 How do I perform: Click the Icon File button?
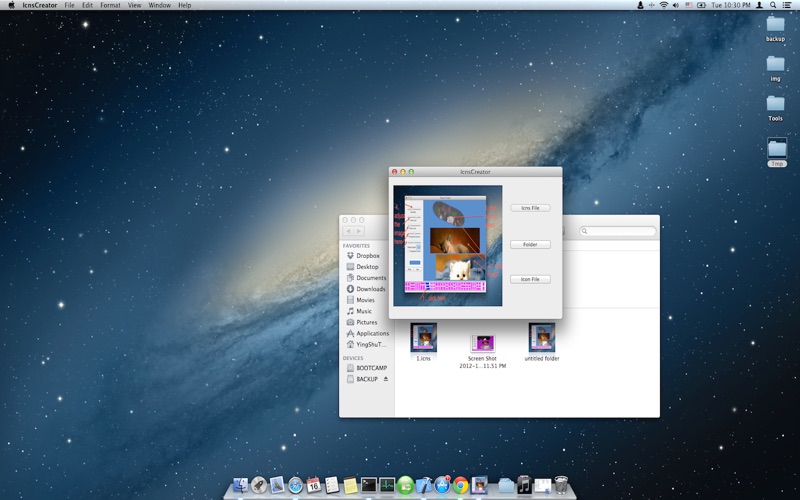coord(530,279)
